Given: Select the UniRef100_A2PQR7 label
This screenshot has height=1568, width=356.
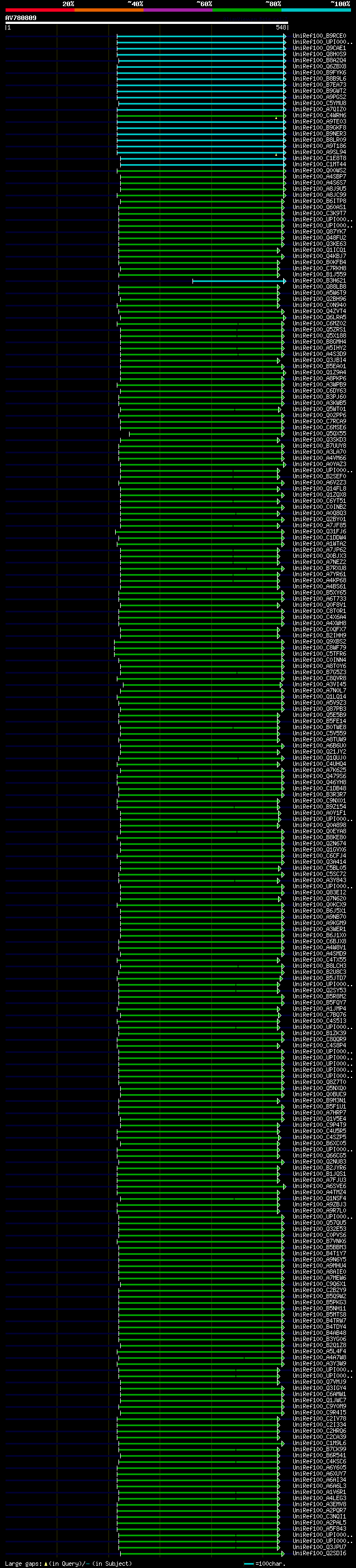Looking at the screenshot, I should click(x=319, y=1510).
